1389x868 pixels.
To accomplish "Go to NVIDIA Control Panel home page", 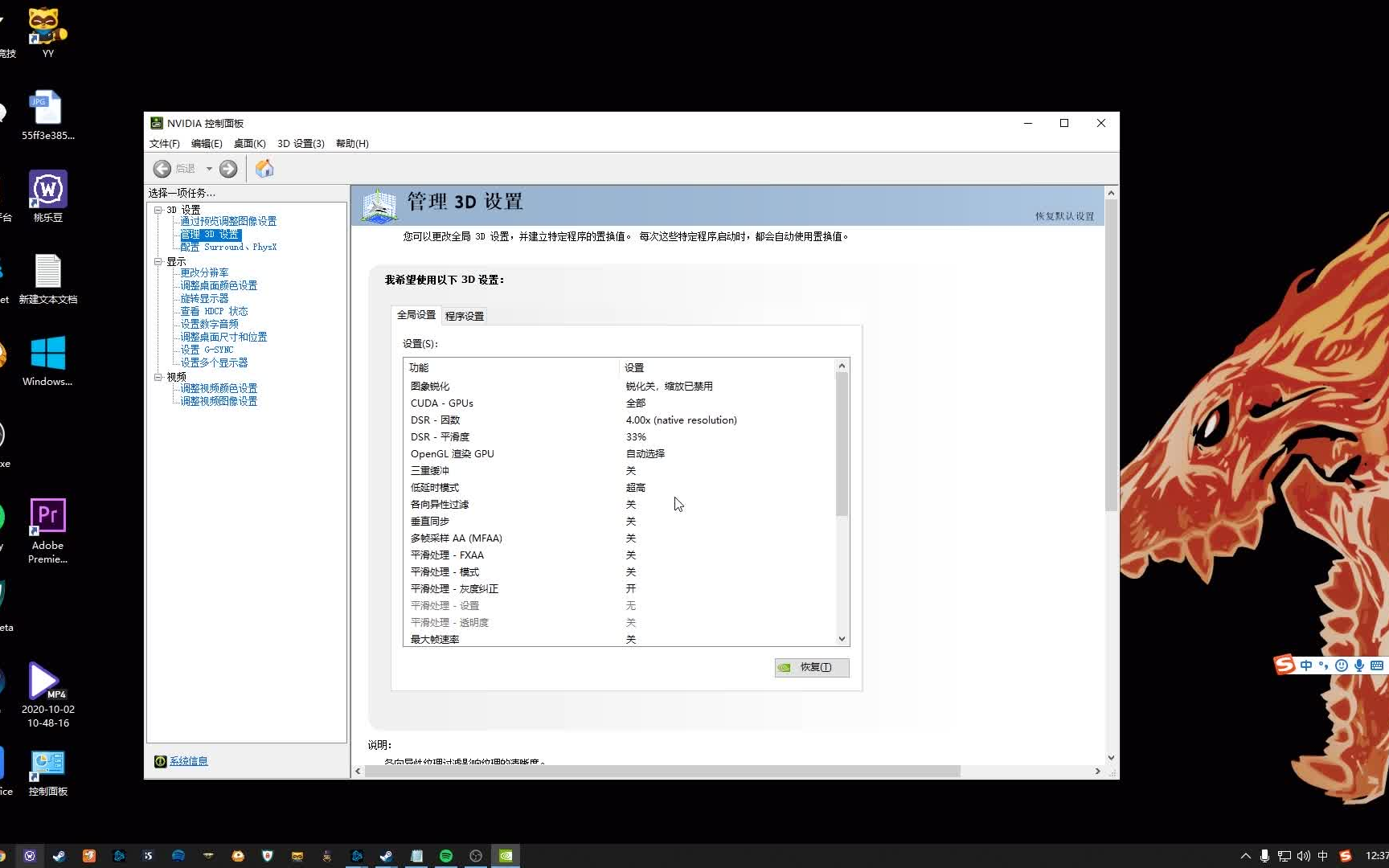I will [264, 169].
